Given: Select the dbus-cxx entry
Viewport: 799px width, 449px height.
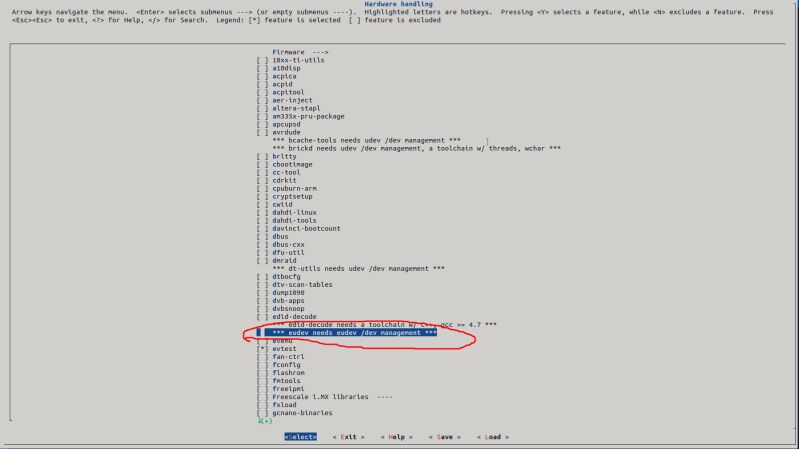Looking at the screenshot, I should 288,245.
